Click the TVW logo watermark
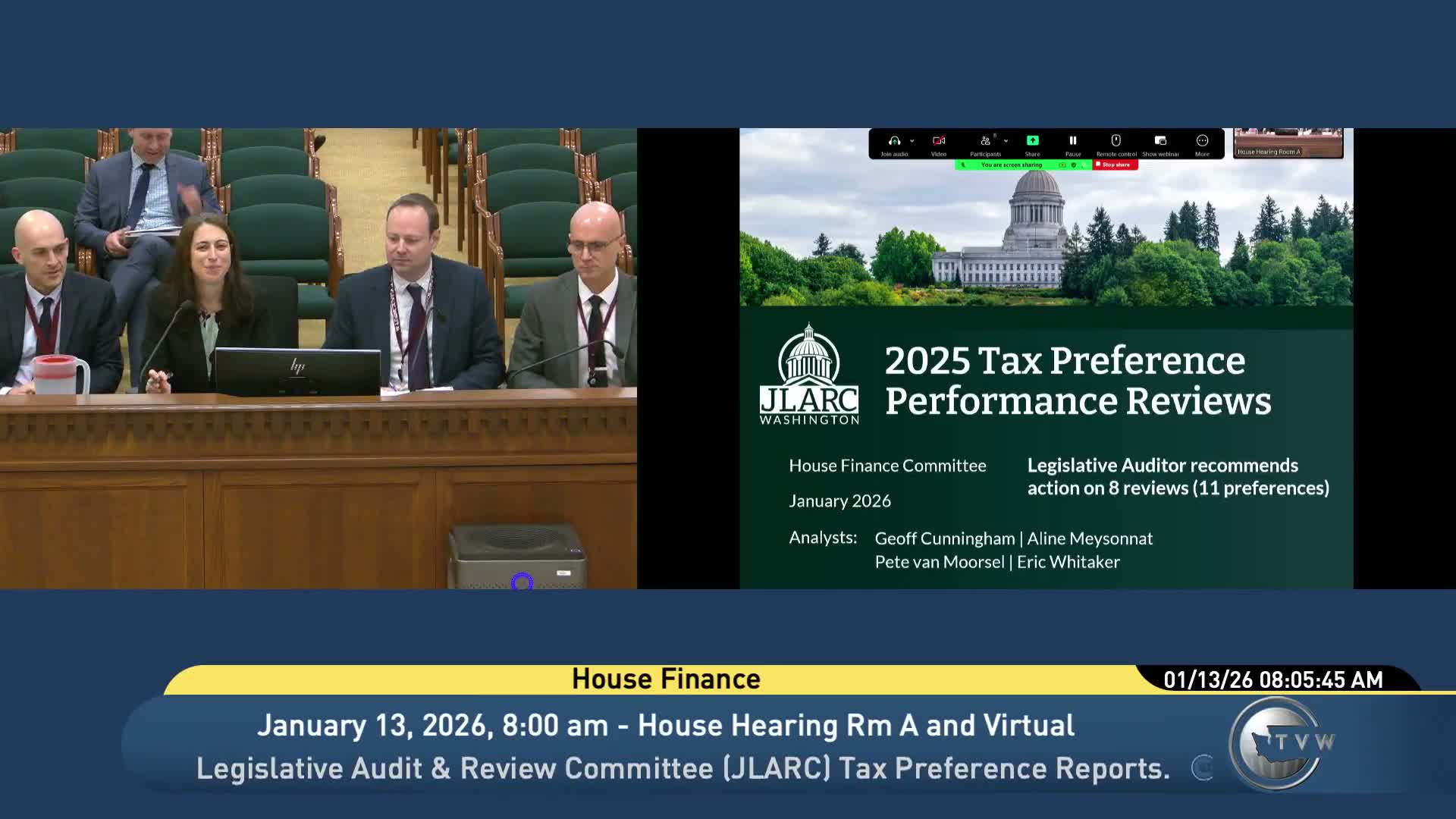Viewport: 1456px width, 819px height. [1282, 743]
